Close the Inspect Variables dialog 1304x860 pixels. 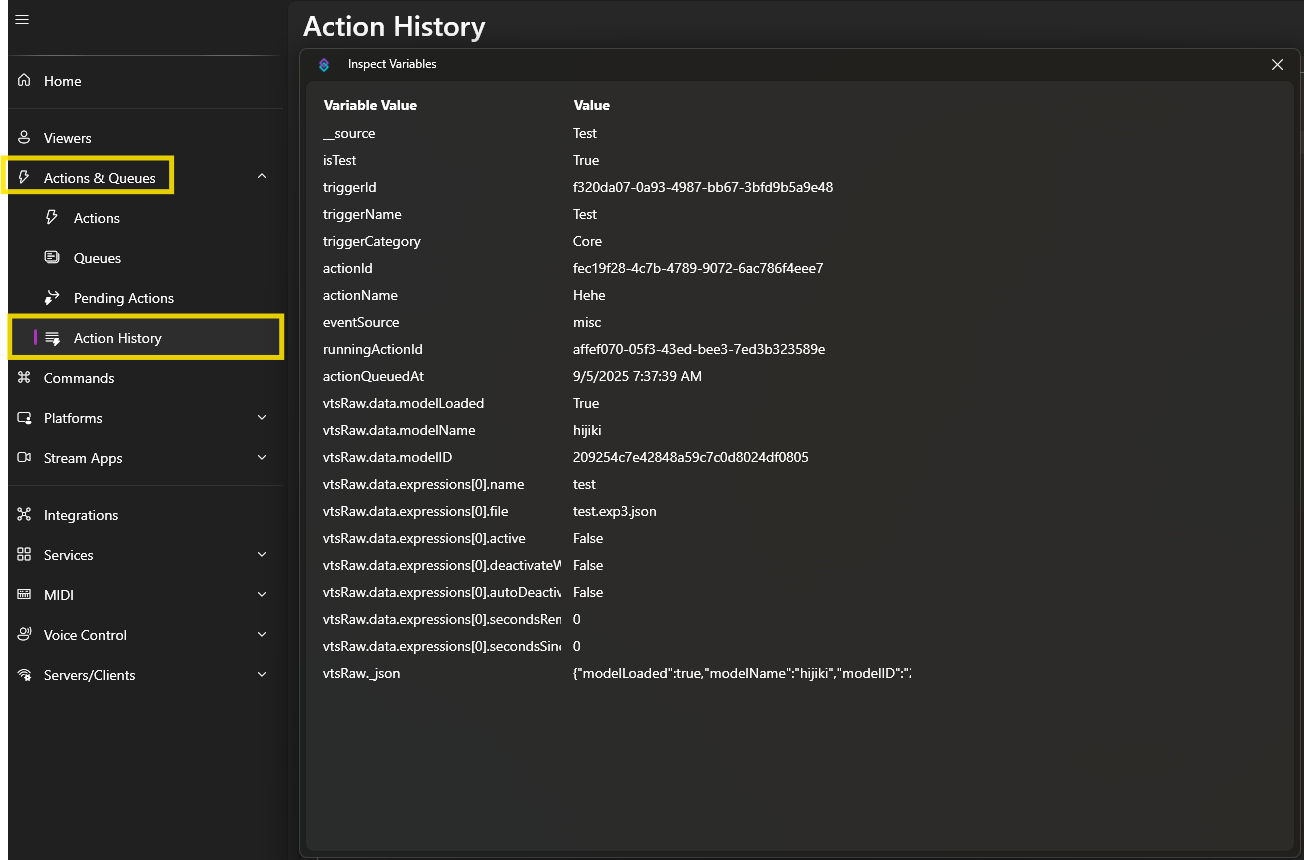1277,64
